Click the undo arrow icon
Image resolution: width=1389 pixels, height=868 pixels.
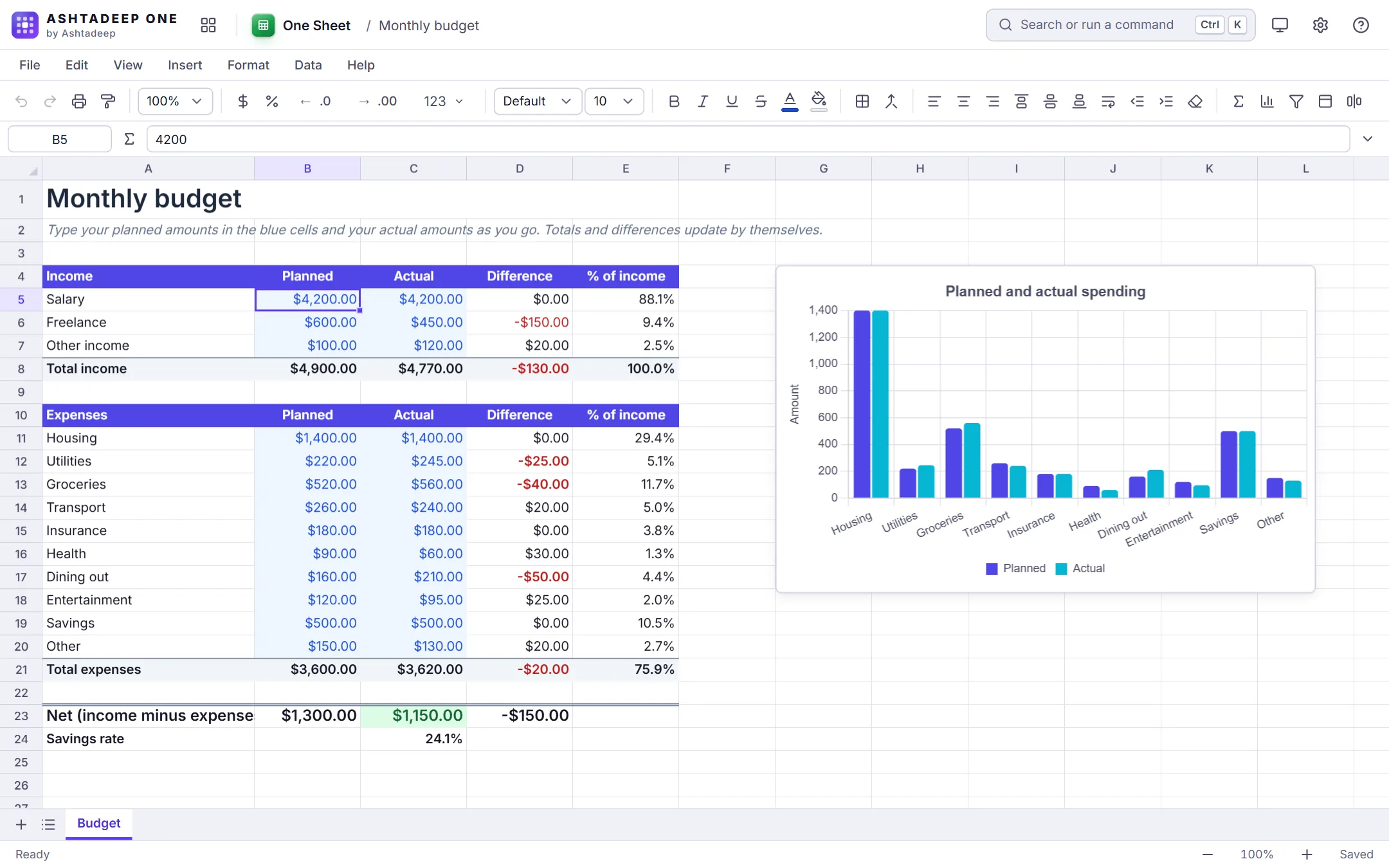21,101
